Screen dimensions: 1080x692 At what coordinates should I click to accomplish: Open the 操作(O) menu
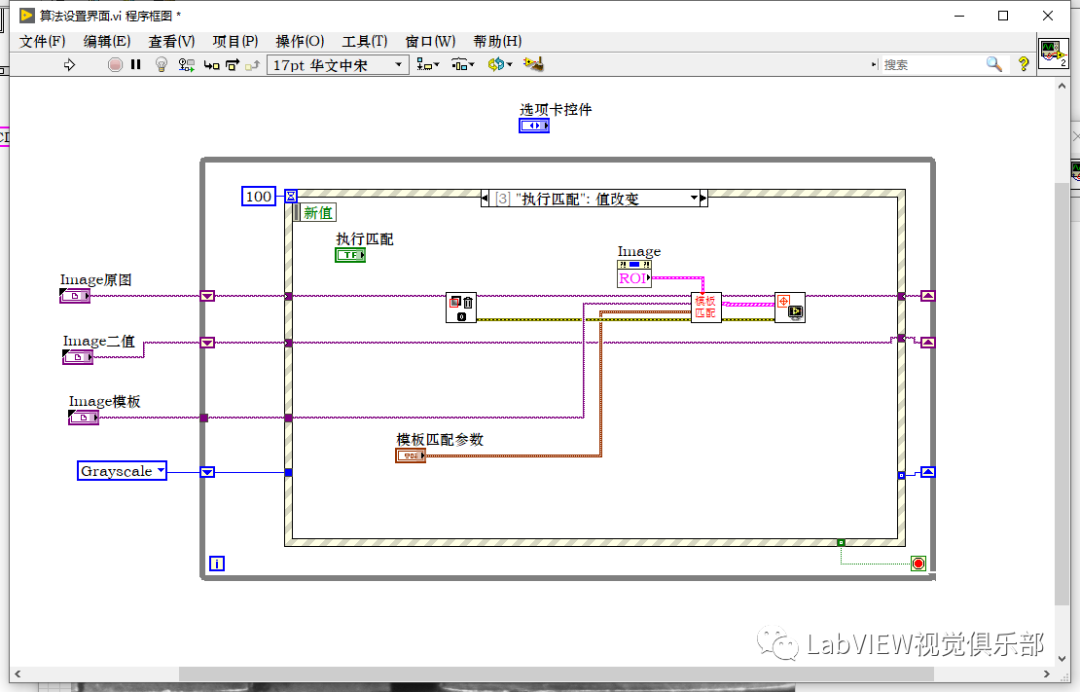pyautogui.click(x=300, y=41)
